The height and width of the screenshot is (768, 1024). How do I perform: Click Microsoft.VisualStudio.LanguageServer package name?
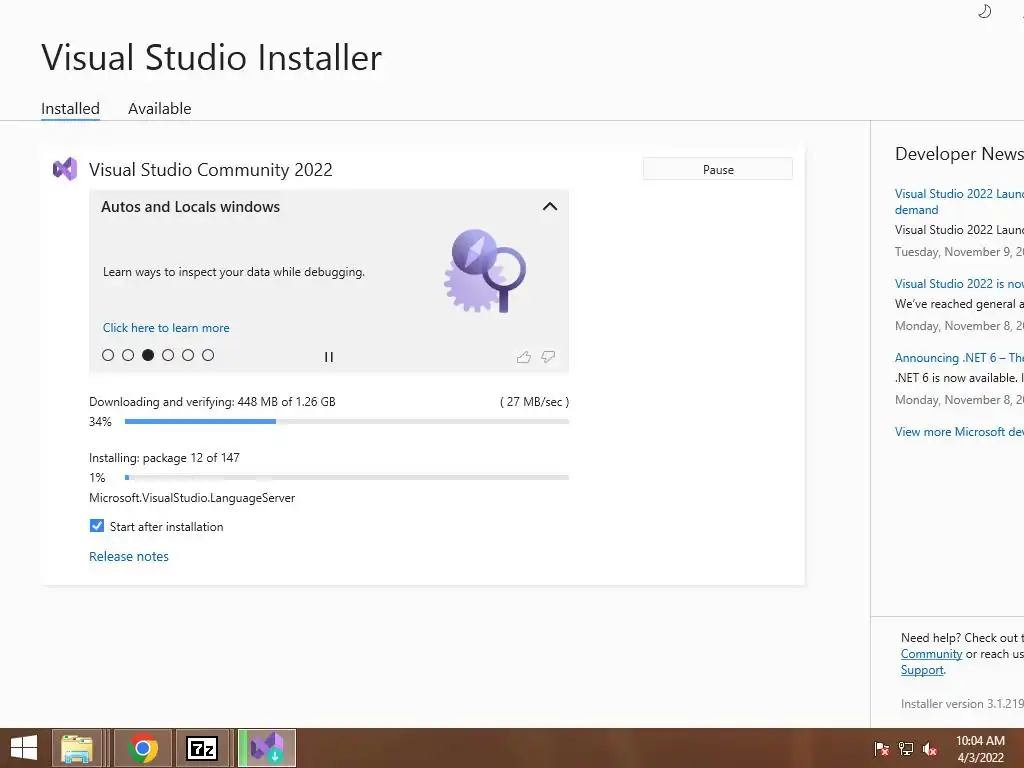tap(192, 498)
